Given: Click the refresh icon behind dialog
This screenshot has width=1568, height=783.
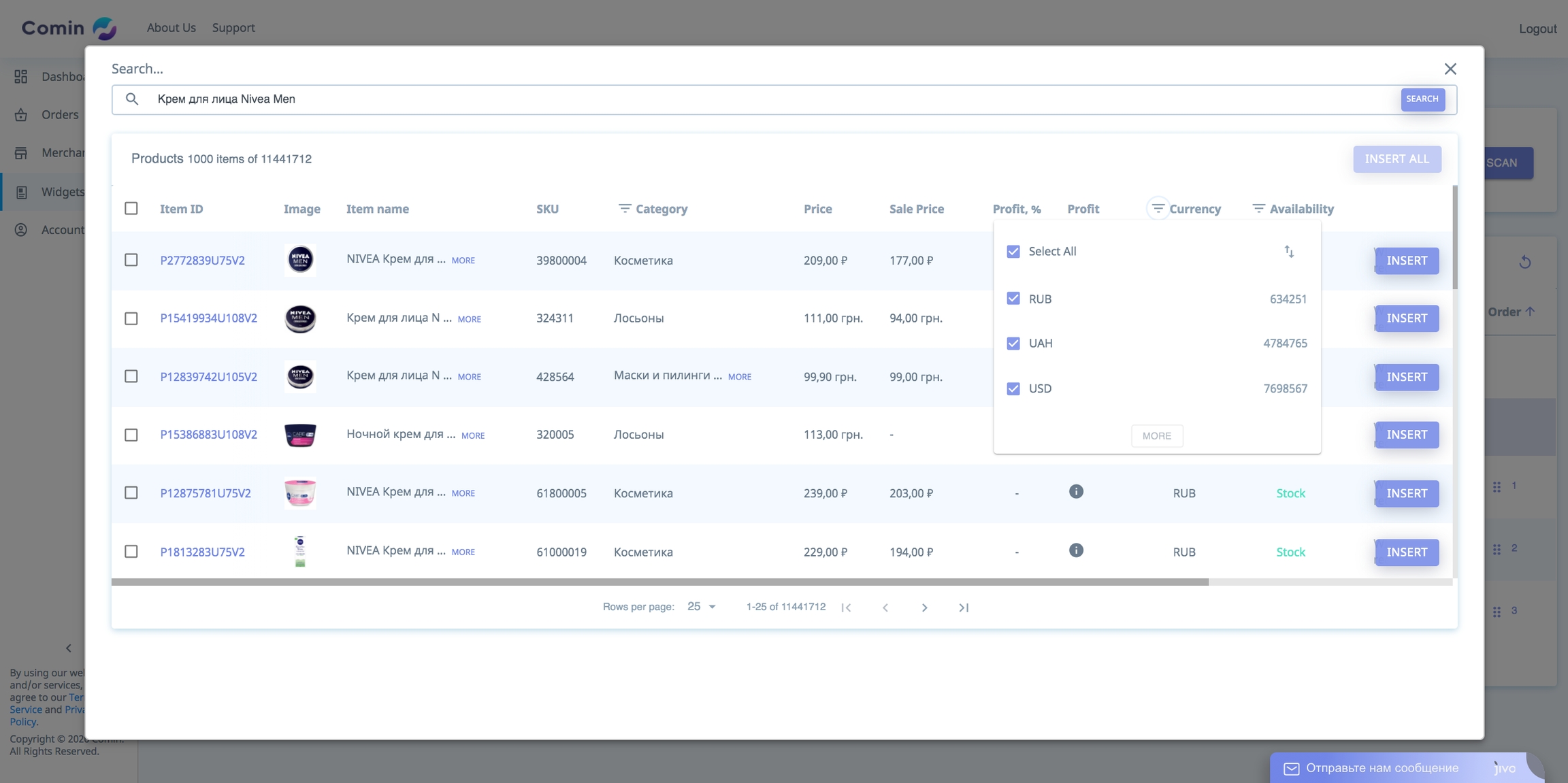Looking at the screenshot, I should (x=1524, y=262).
